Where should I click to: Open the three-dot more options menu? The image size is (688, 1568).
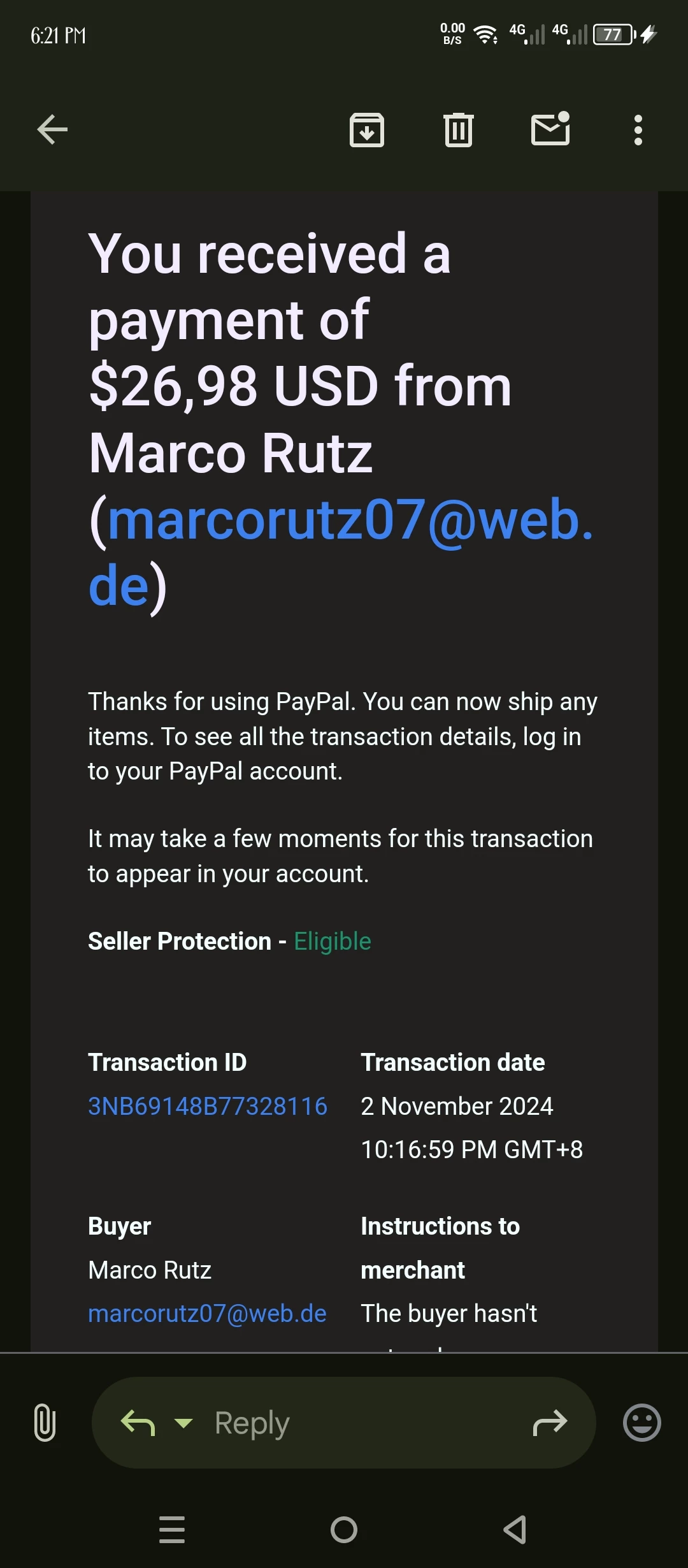[638, 130]
